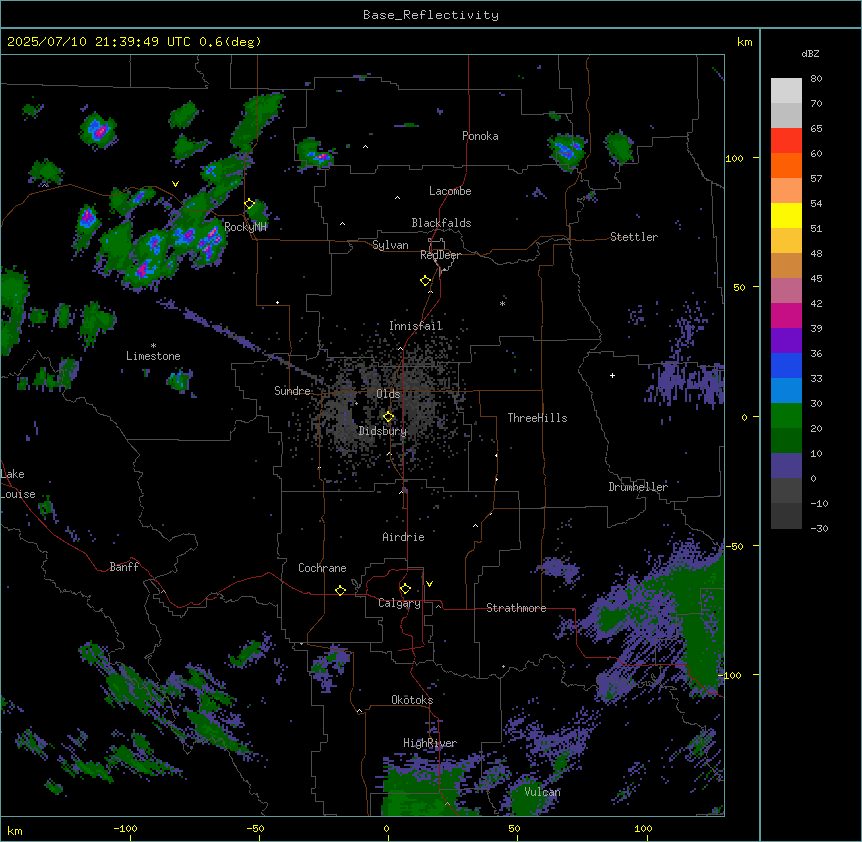Select the yellow diamond marker below Cochrane
This screenshot has height=842, width=862.
click(340, 590)
